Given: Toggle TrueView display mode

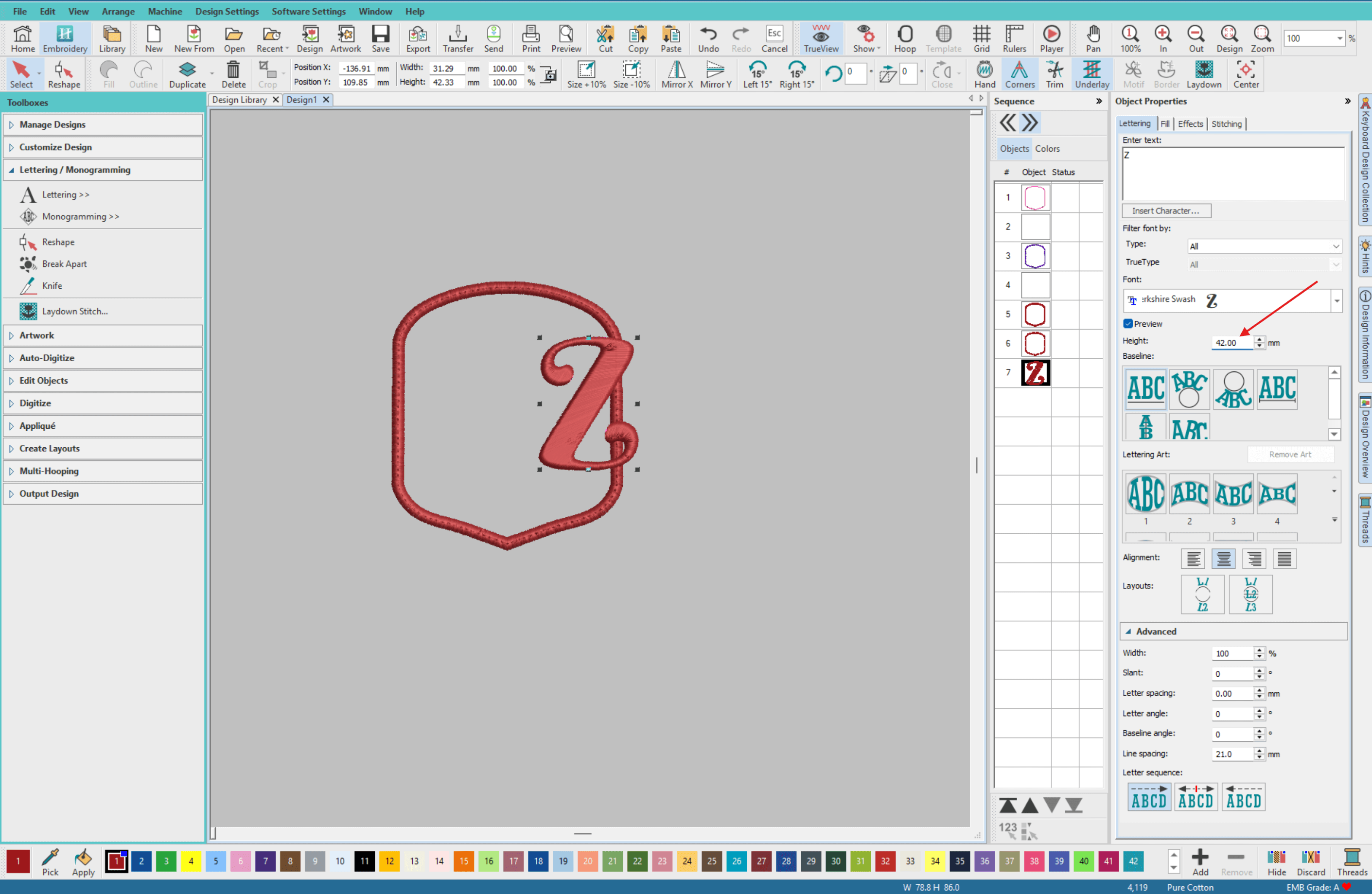Looking at the screenshot, I should tap(820, 38).
